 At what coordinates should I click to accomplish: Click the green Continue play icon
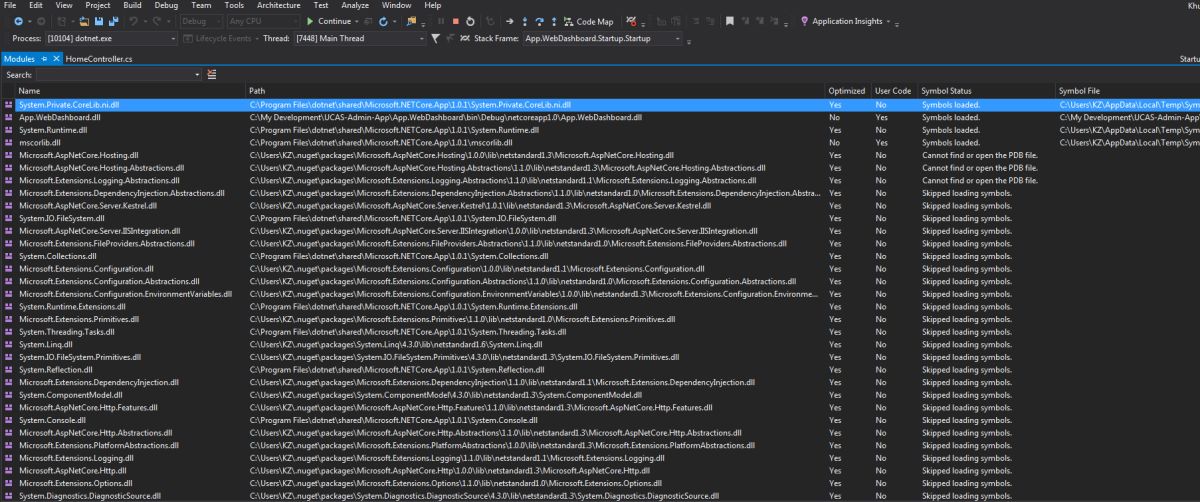pos(309,21)
